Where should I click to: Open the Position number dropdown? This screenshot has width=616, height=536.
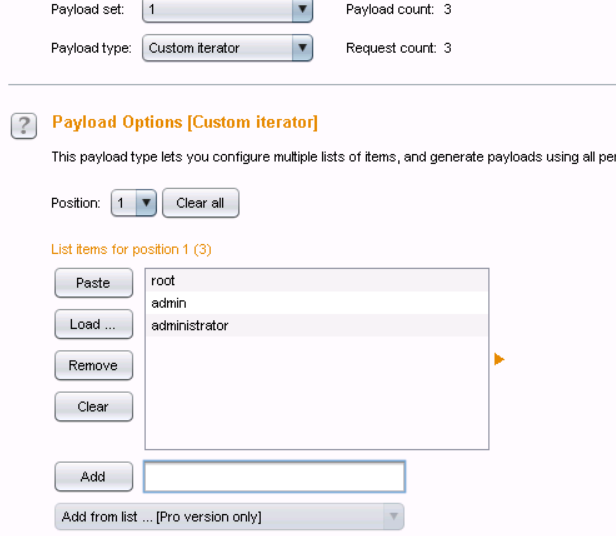(134, 203)
